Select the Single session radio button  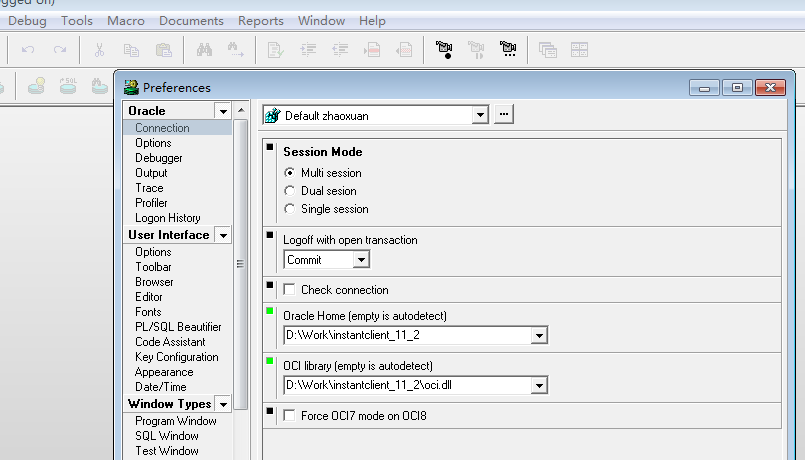[290, 209]
